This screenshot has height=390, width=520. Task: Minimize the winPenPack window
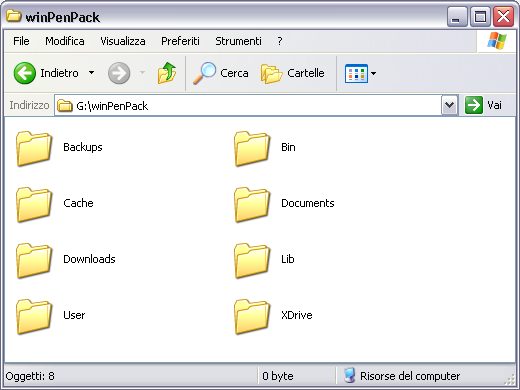[x=456, y=16]
